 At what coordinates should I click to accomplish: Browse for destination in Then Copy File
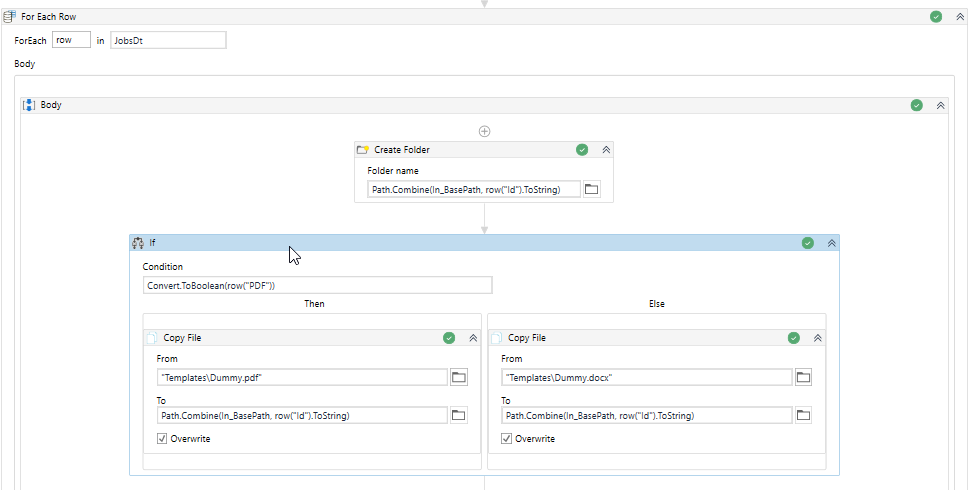click(459, 415)
